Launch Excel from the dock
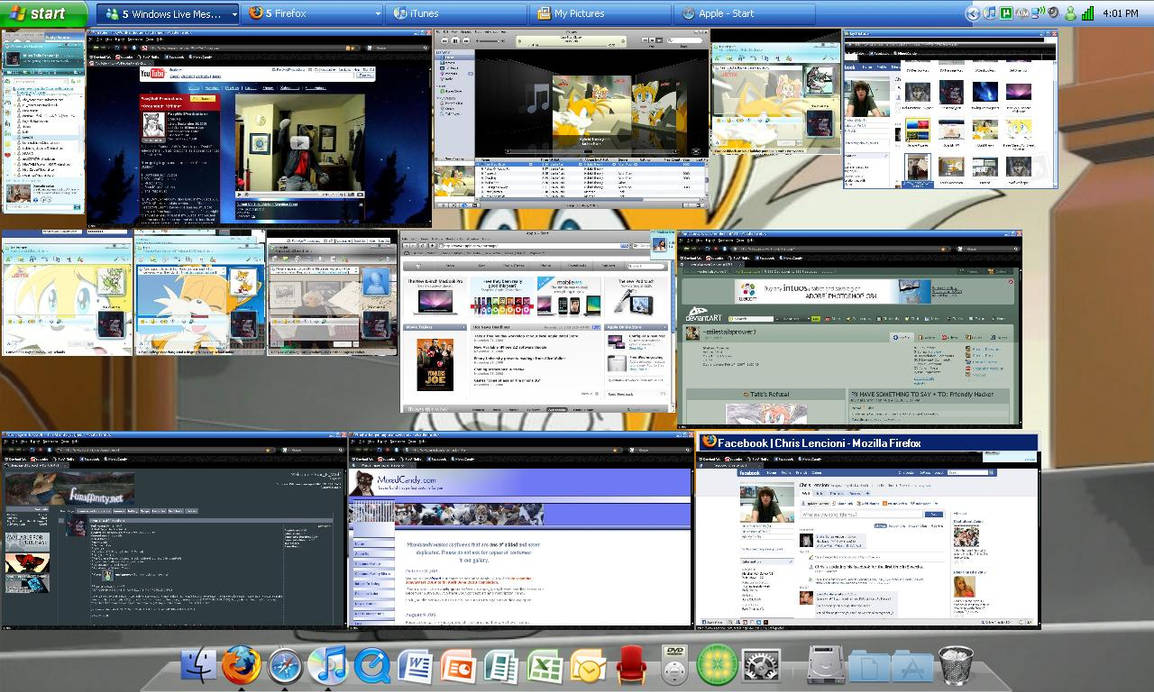This screenshot has height=692, width=1154. [545, 665]
